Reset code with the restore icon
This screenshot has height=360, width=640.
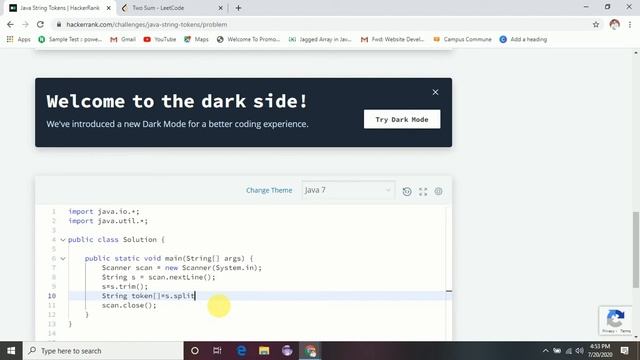407,191
